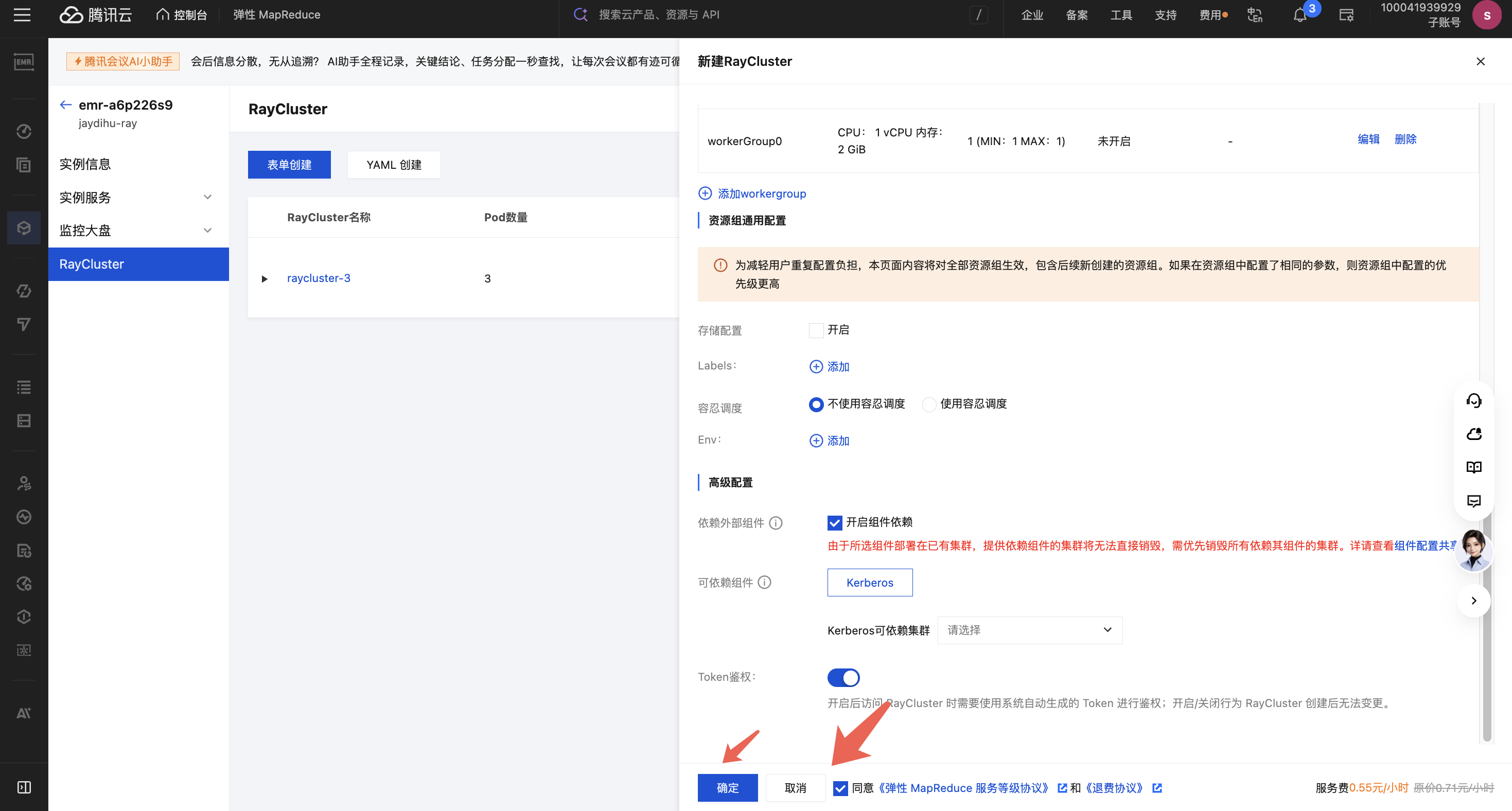Toggle the Token鉴权 switch
This screenshot has height=811, width=1512.
tap(843, 678)
